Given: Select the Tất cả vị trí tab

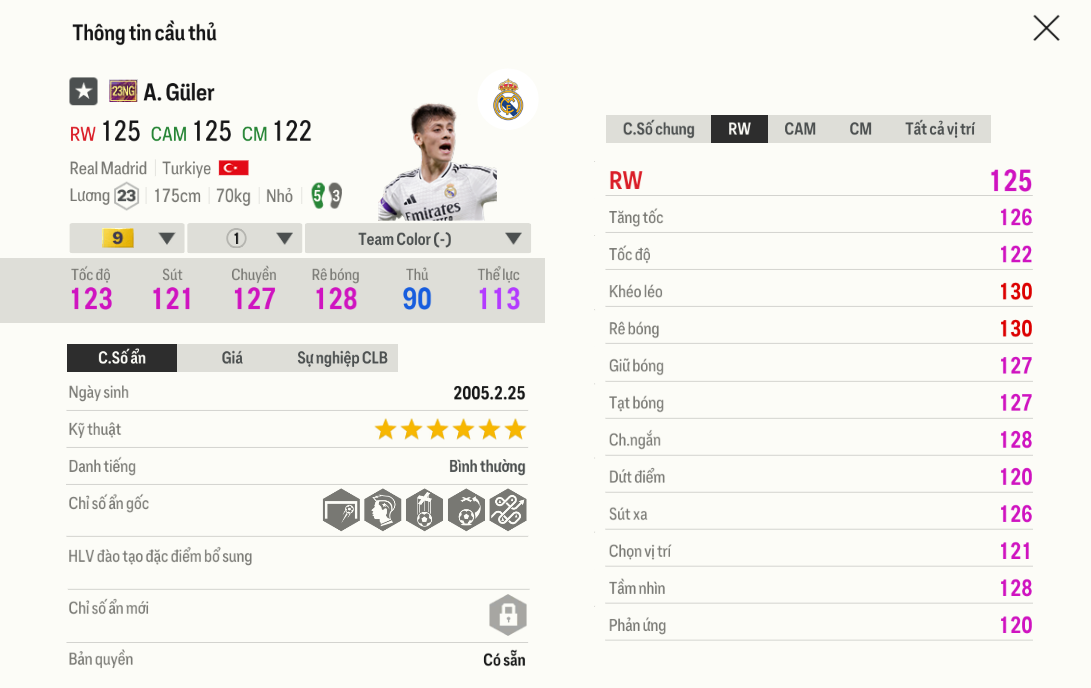Looking at the screenshot, I should [x=939, y=129].
